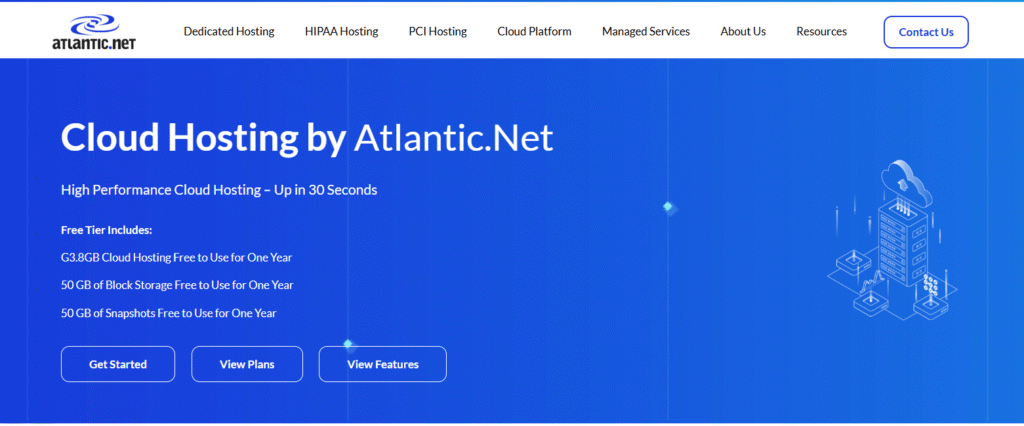Image resolution: width=1024 pixels, height=426 pixels.
Task: Click the binary digits graphic beside server
Action: point(932,284)
